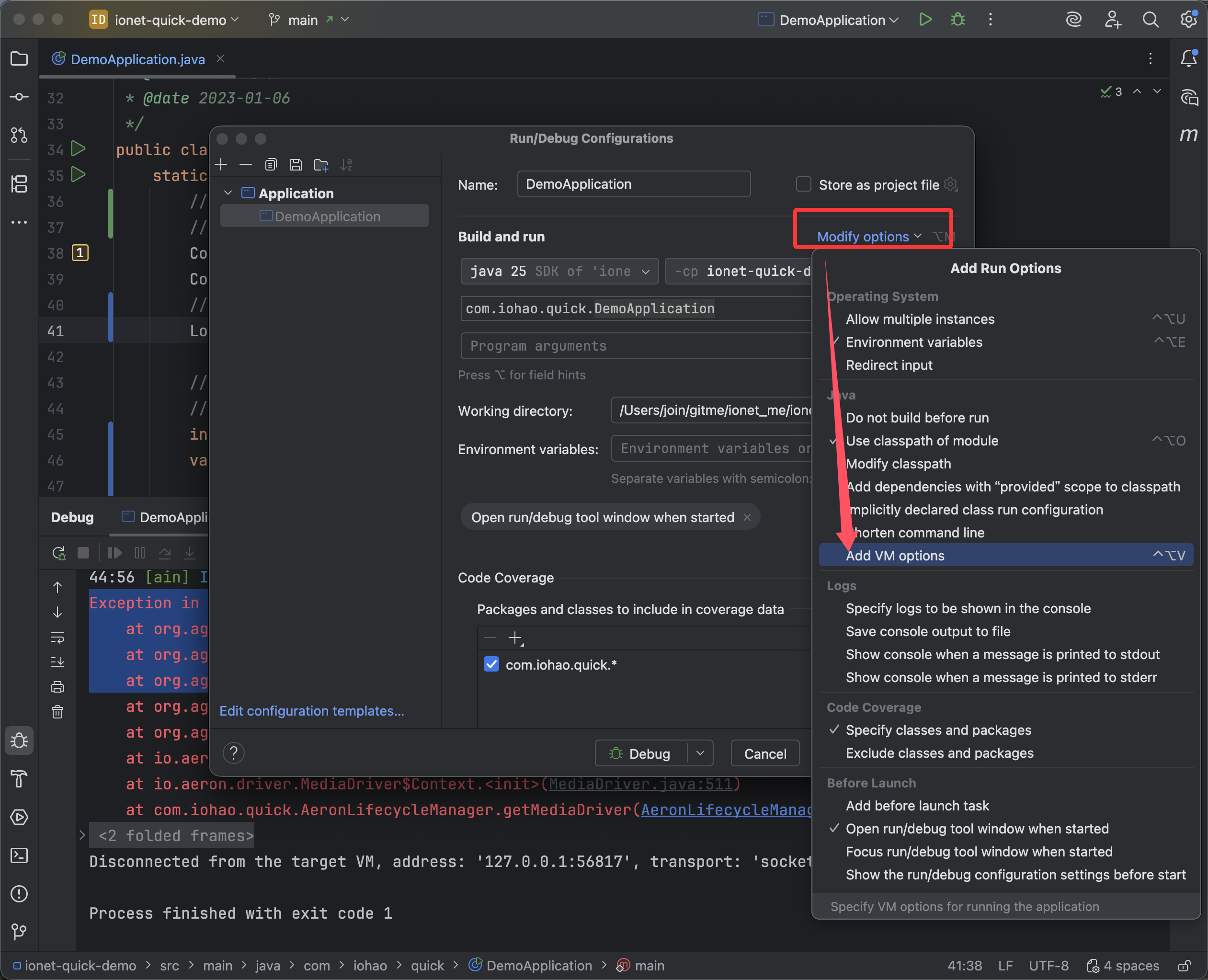Switch to the DemoApplication.java editor tab
Screen dimensions: 1208x980
point(137,59)
